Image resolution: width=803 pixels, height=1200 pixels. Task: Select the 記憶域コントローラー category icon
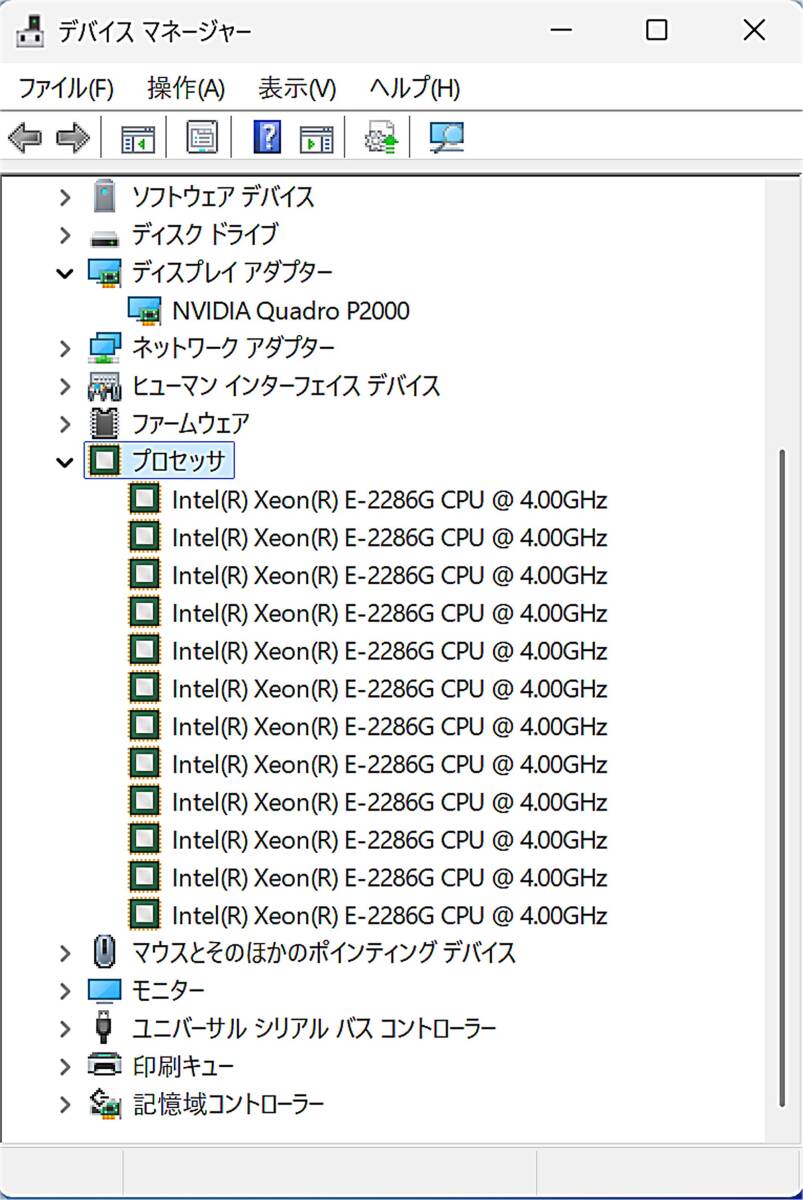coord(104,1103)
